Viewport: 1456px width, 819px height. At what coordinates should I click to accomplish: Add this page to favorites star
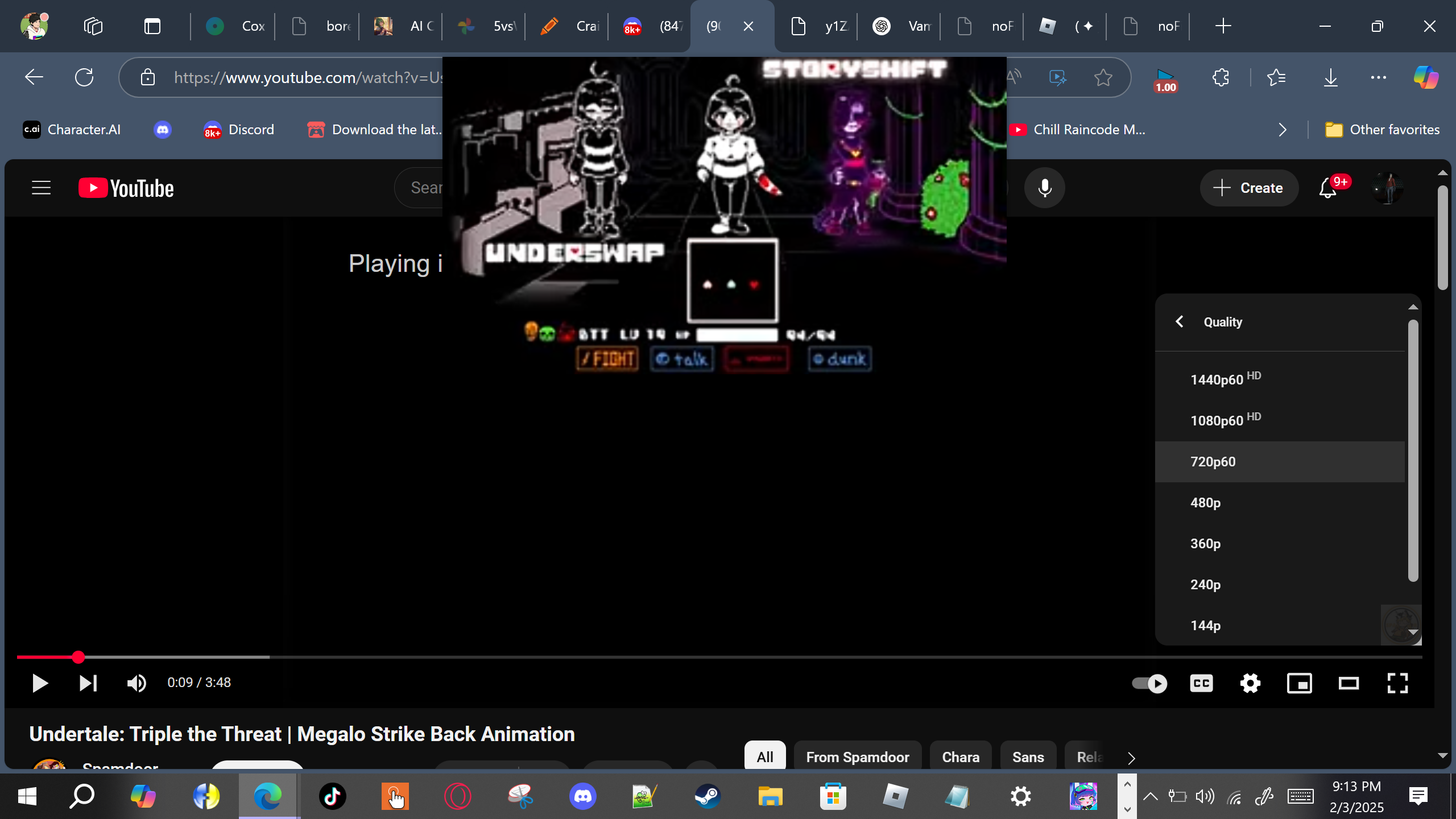coord(1103,77)
